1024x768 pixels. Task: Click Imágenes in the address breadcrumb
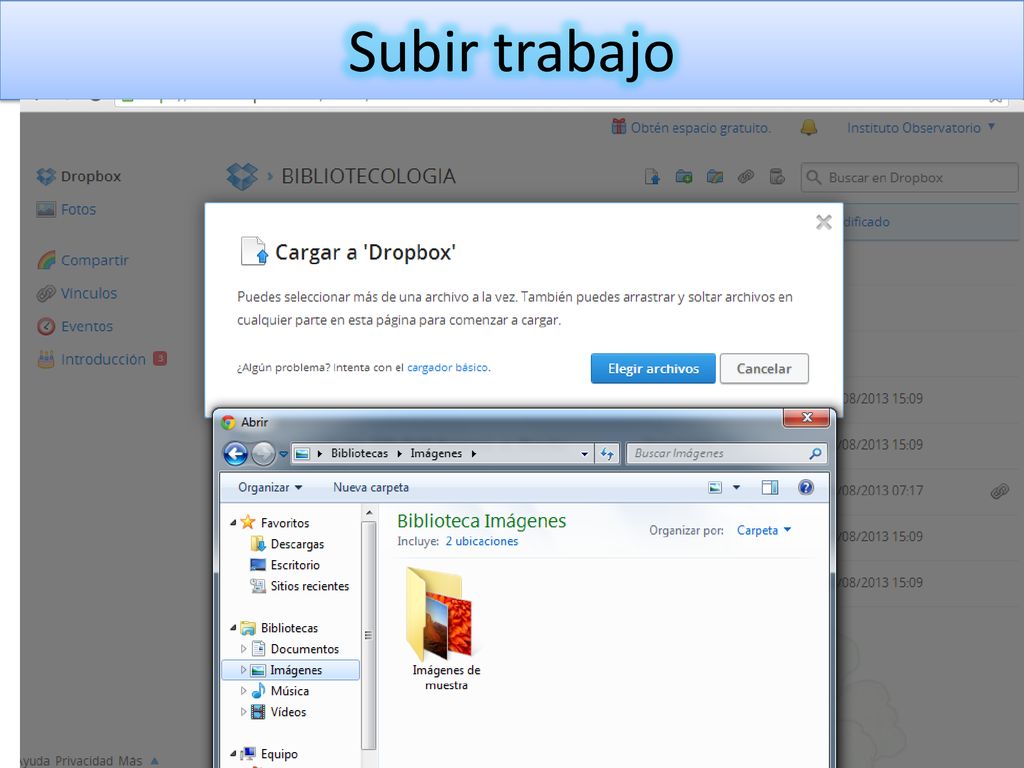[x=436, y=453]
